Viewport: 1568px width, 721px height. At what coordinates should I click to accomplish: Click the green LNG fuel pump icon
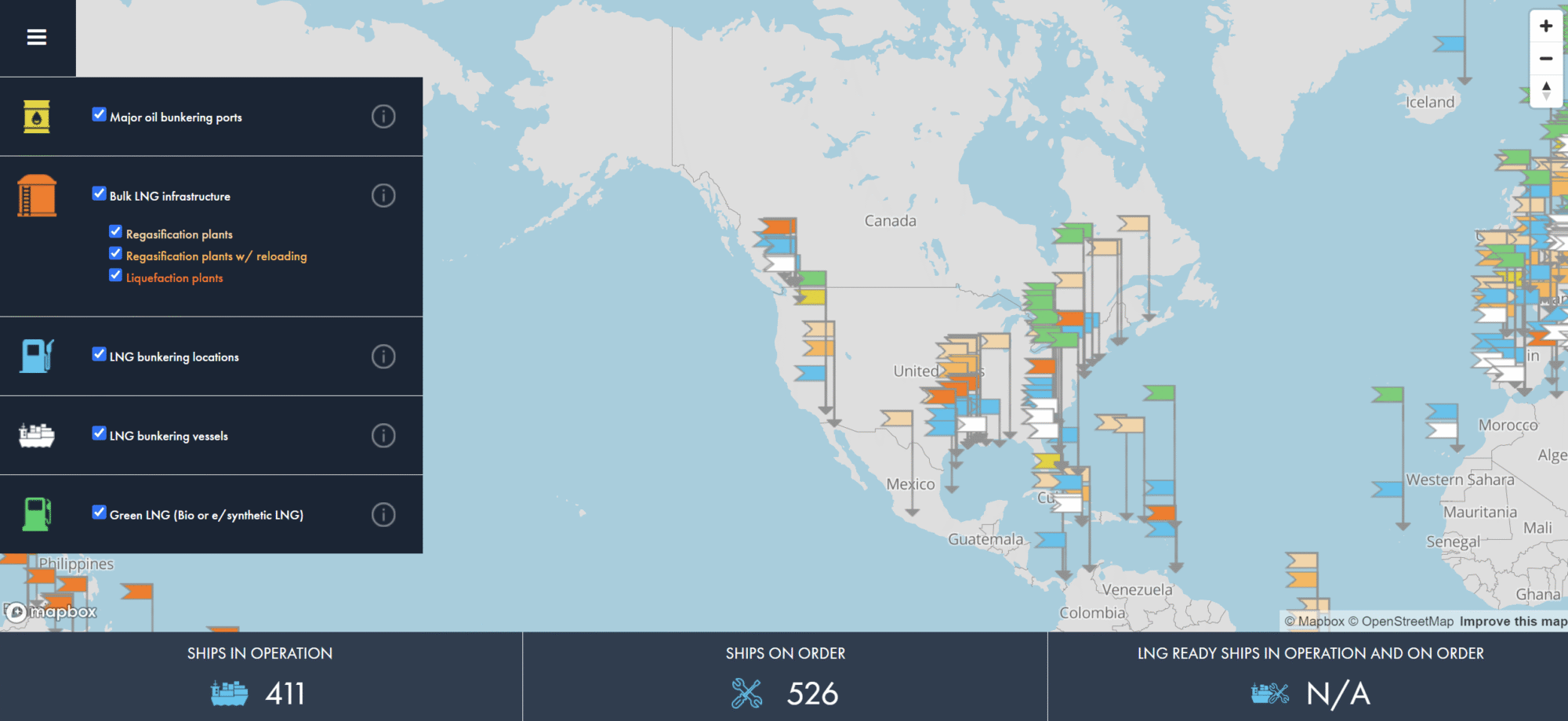37,515
